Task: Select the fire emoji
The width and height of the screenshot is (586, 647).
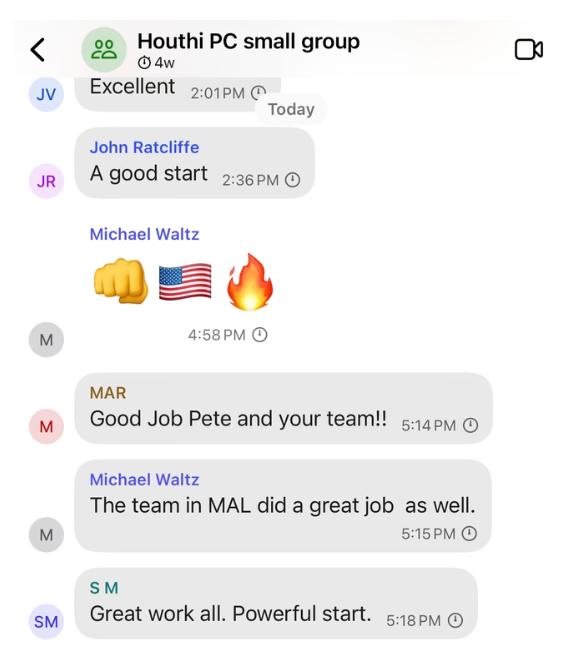Action: (249, 281)
